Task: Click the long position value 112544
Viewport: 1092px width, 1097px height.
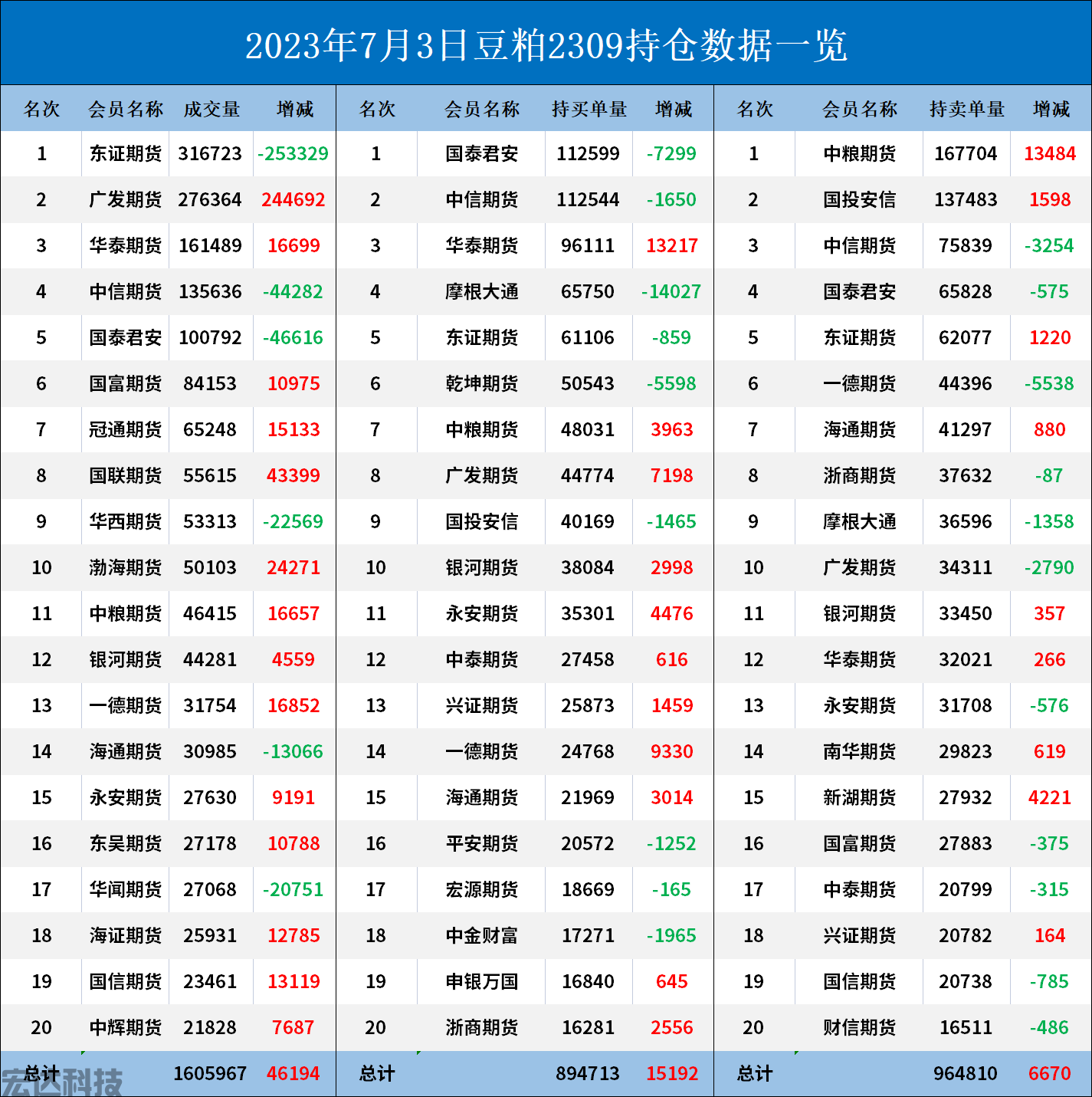Action: coord(588,199)
